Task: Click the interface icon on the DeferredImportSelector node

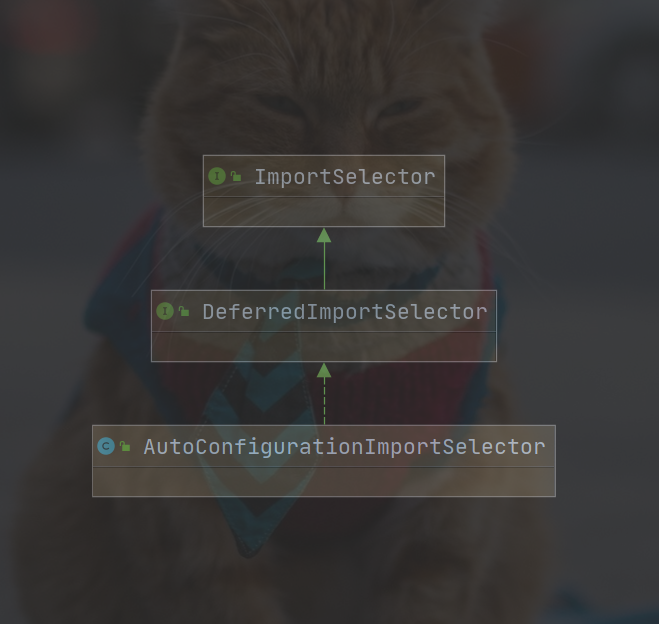Action: coord(165,311)
